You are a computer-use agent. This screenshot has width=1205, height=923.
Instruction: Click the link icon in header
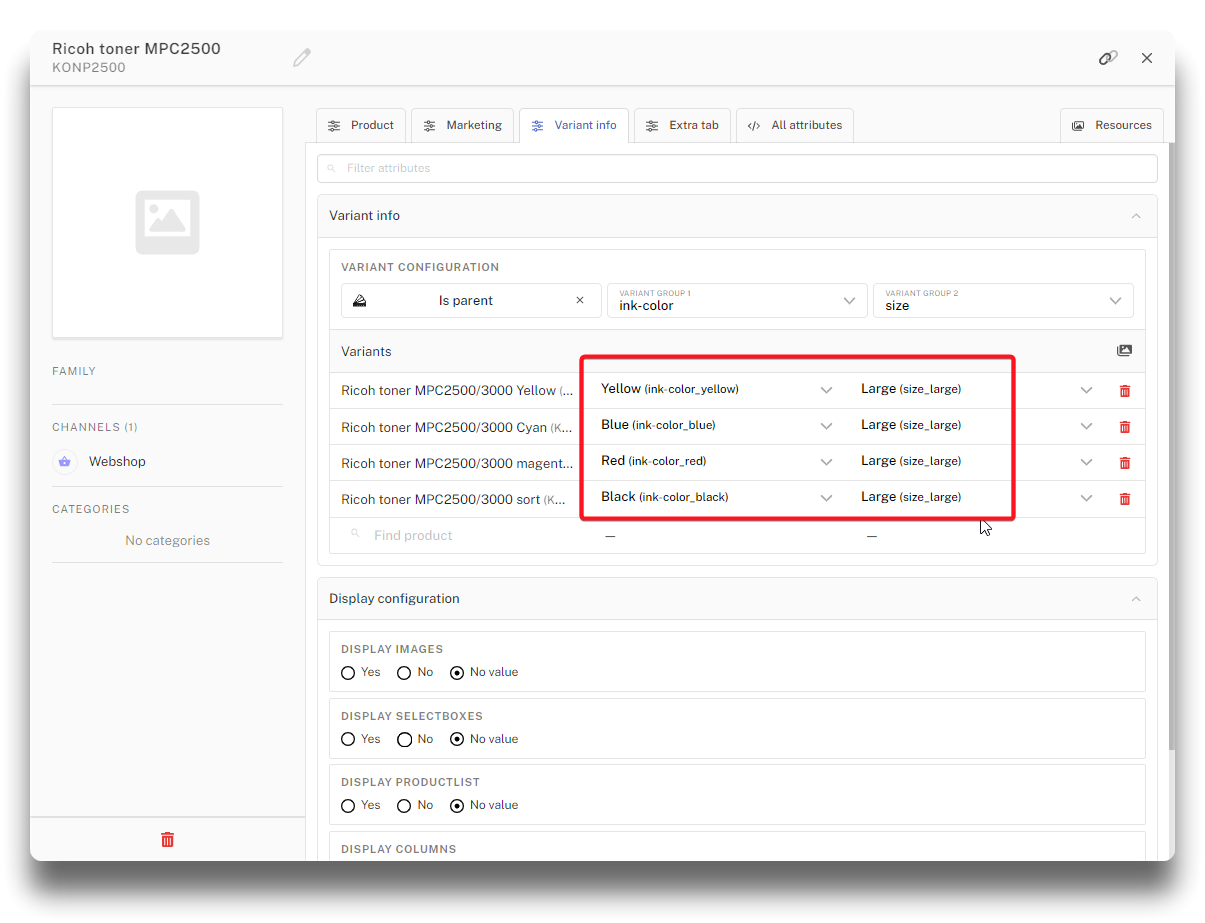(1107, 58)
